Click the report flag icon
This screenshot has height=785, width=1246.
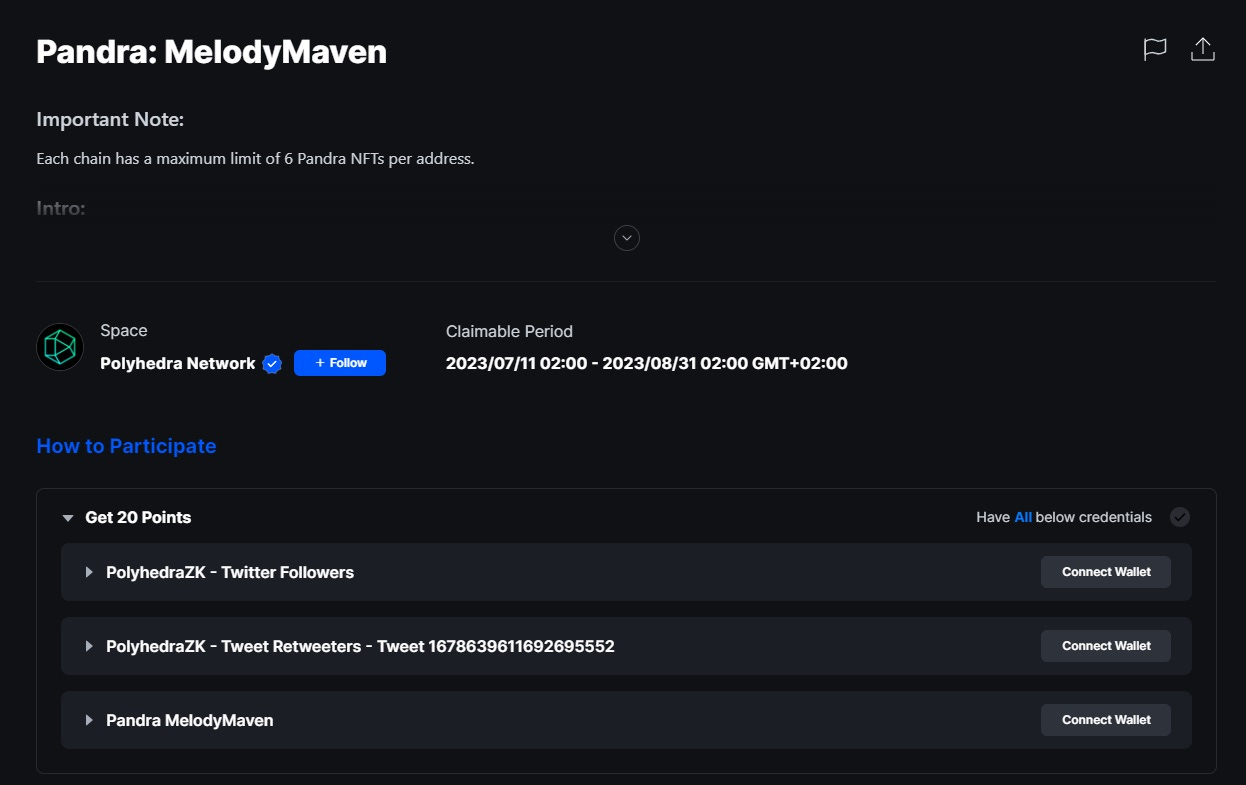pos(1155,50)
